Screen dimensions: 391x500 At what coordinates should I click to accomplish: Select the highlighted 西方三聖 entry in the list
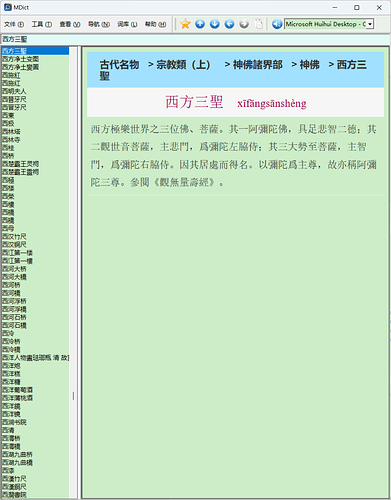point(35,51)
